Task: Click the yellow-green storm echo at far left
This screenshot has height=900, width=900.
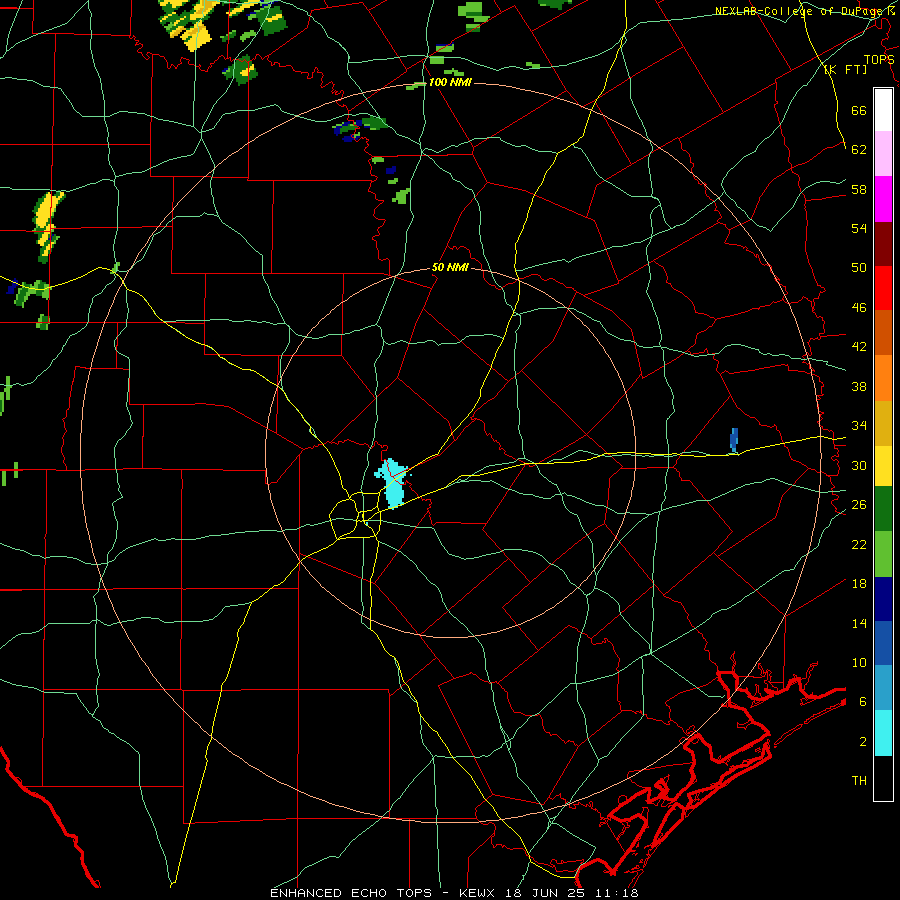Action: pyautogui.click(x=48, y=226)
